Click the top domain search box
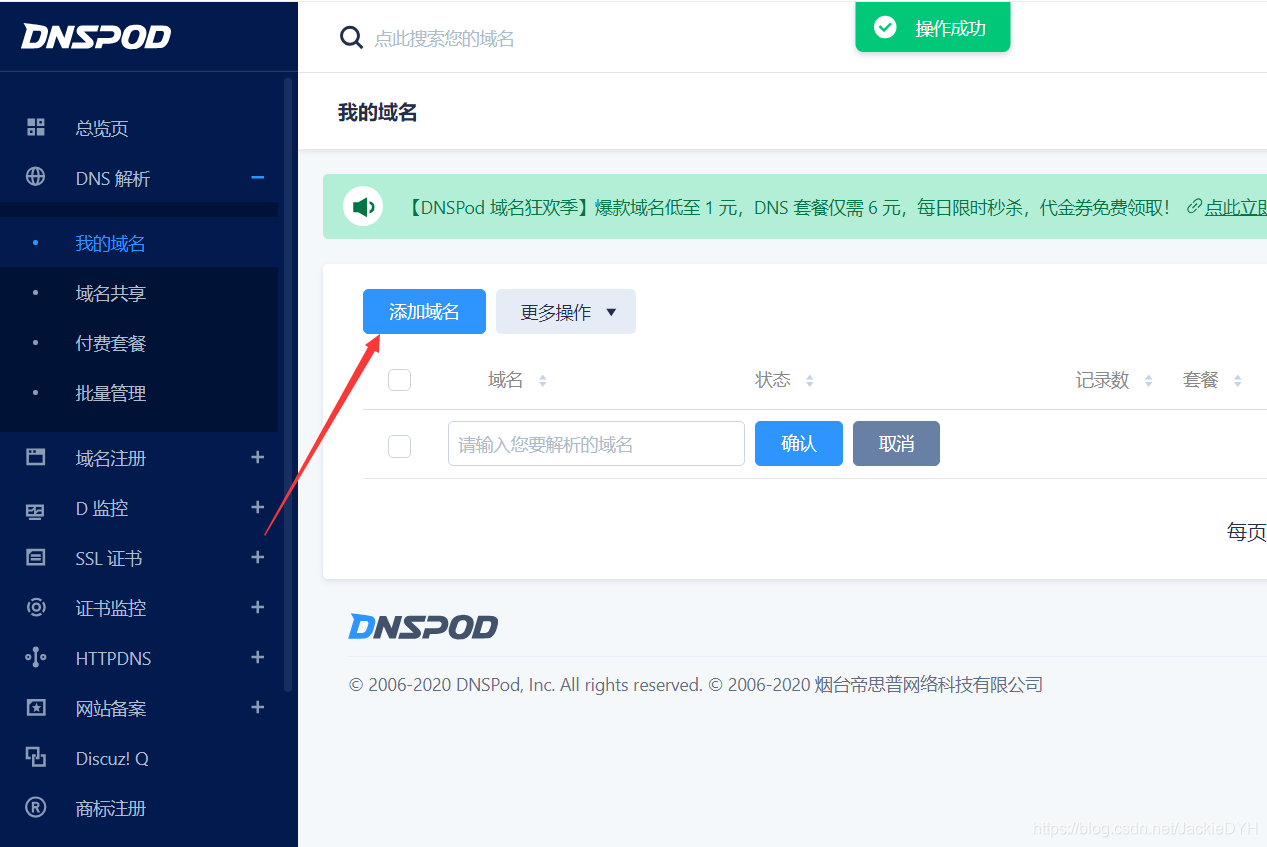Screen dimensions: 1267x847 pyautogui.click(x=445, y=39)
